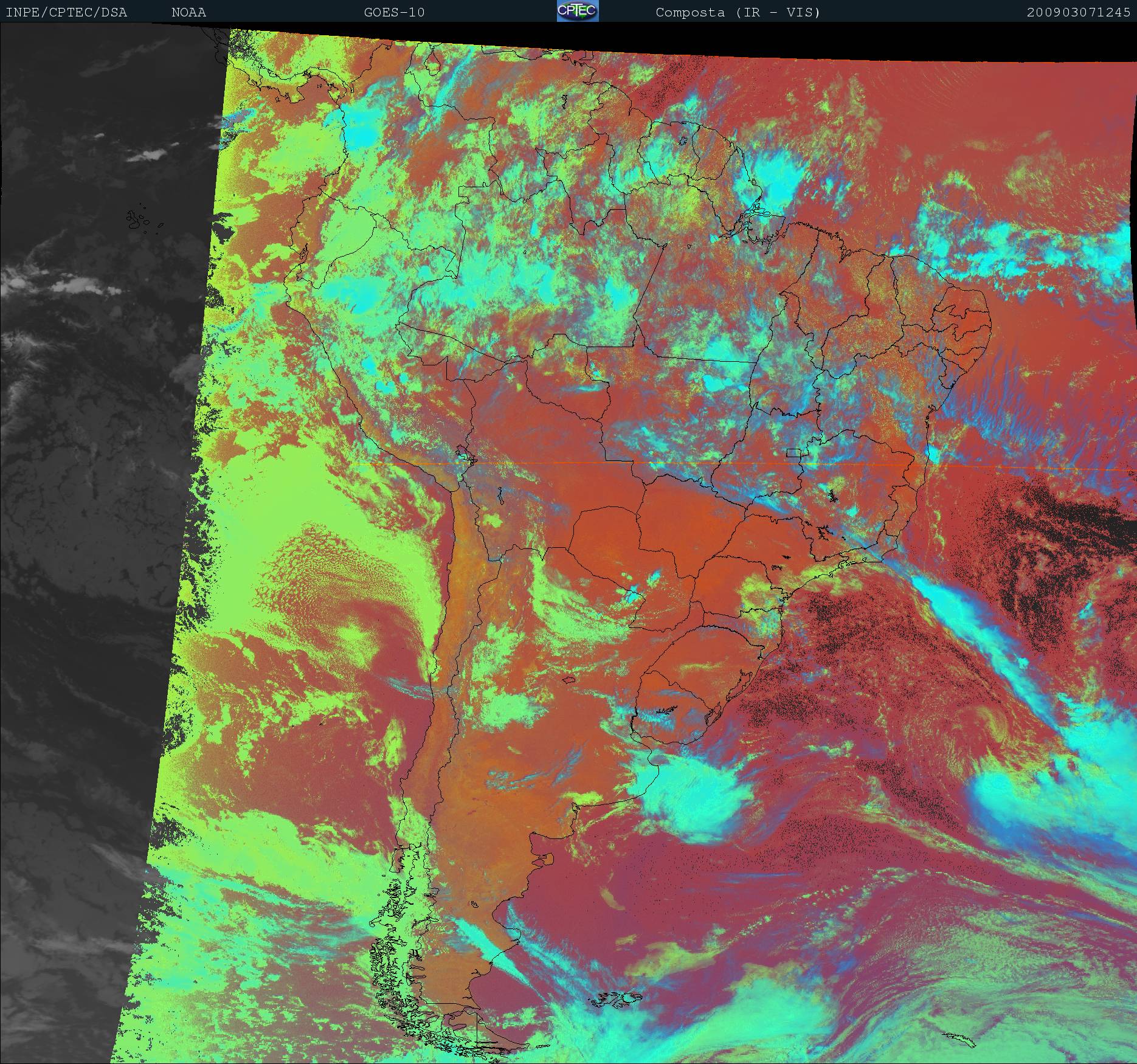This screenshot has height=1064, width=1137.
Task: Click the 200903071245 timestamp
Action: [1079, 12]
